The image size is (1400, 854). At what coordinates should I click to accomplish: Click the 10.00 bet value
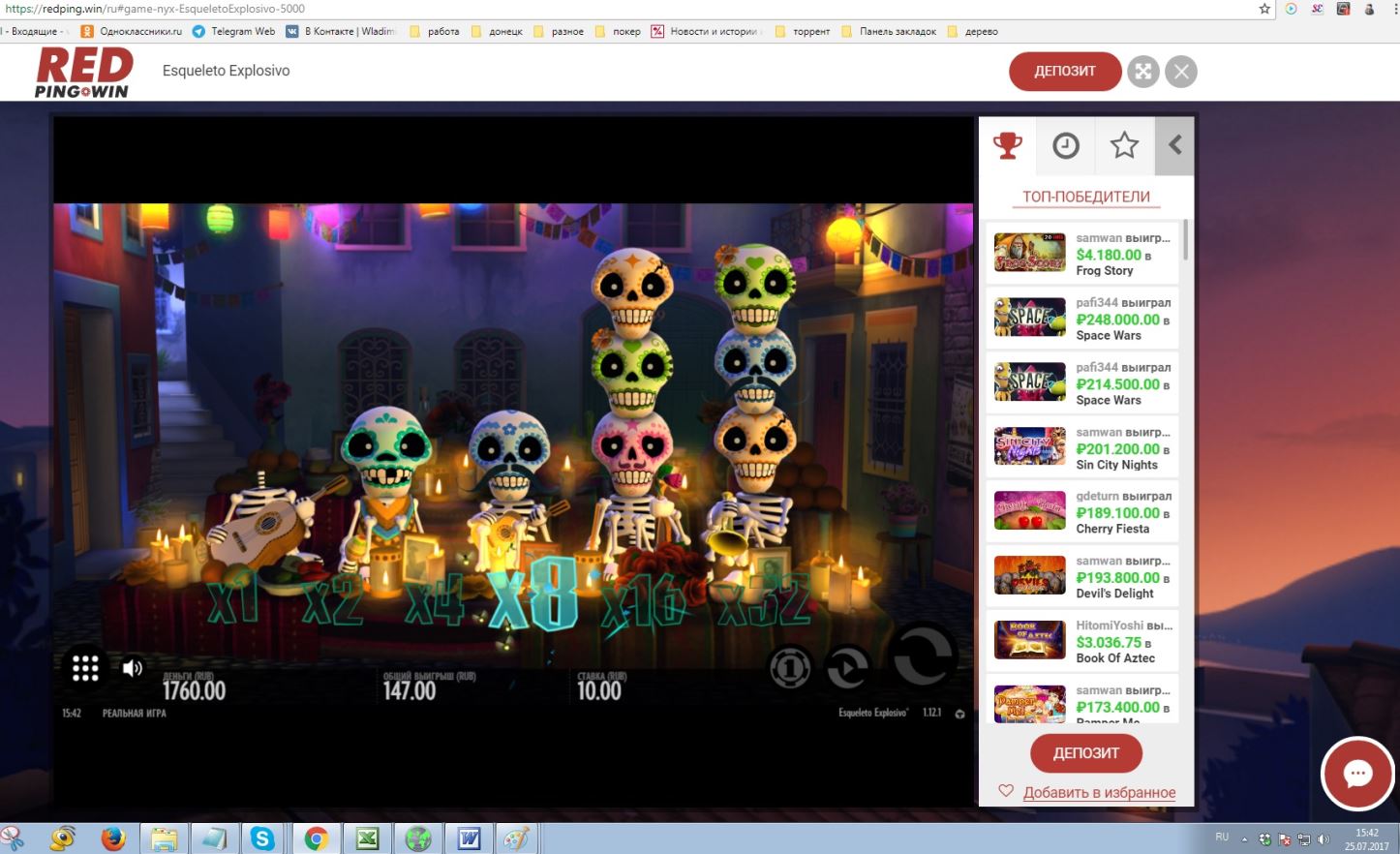pyautogui.click(x=599, y=690)
